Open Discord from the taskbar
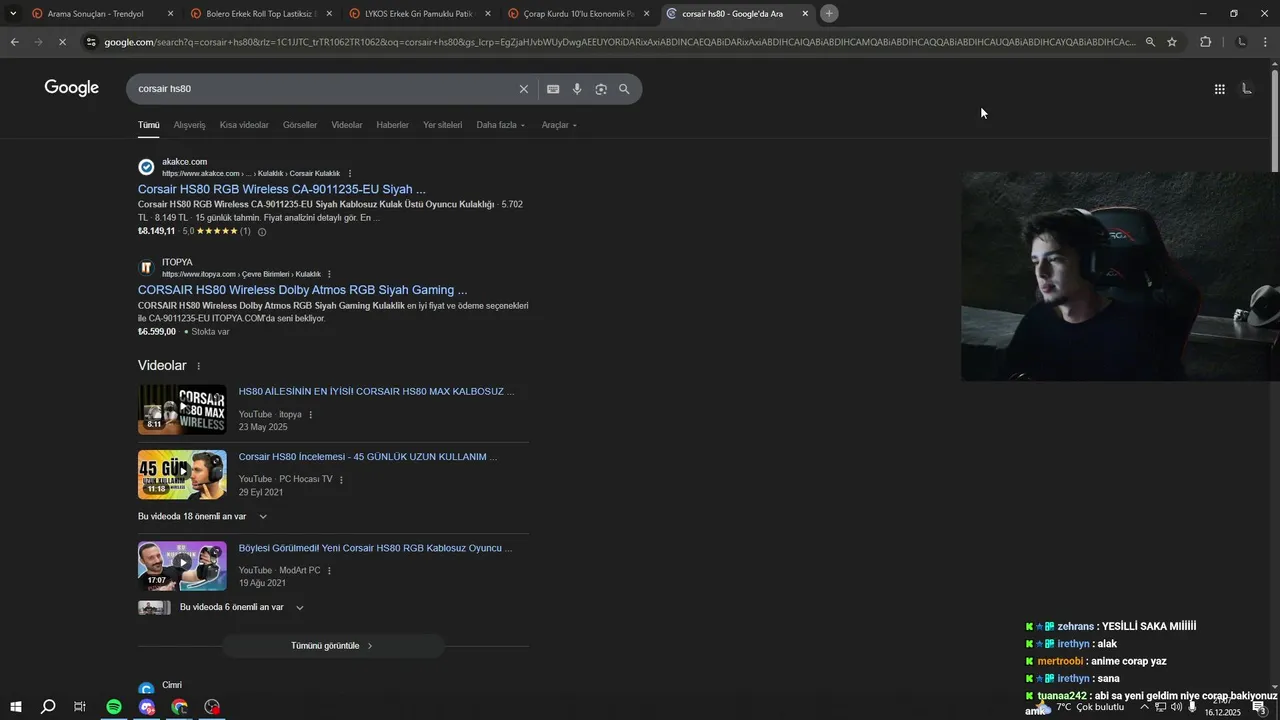This screenshot has width=1280, height=720. point(147,707)
